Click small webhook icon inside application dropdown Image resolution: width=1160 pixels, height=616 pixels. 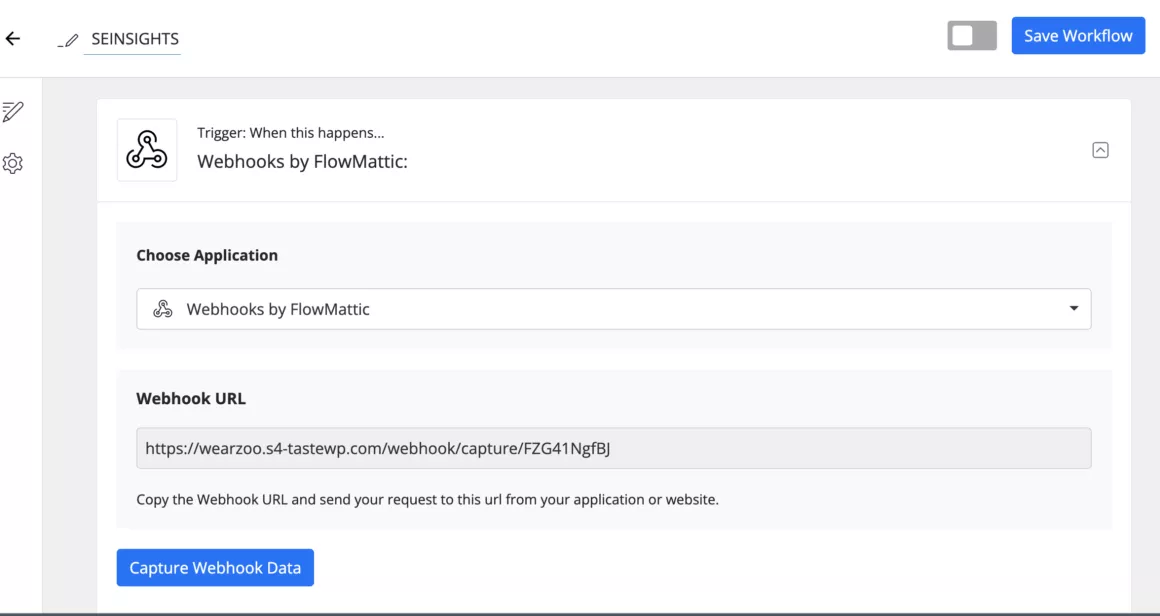162,309
